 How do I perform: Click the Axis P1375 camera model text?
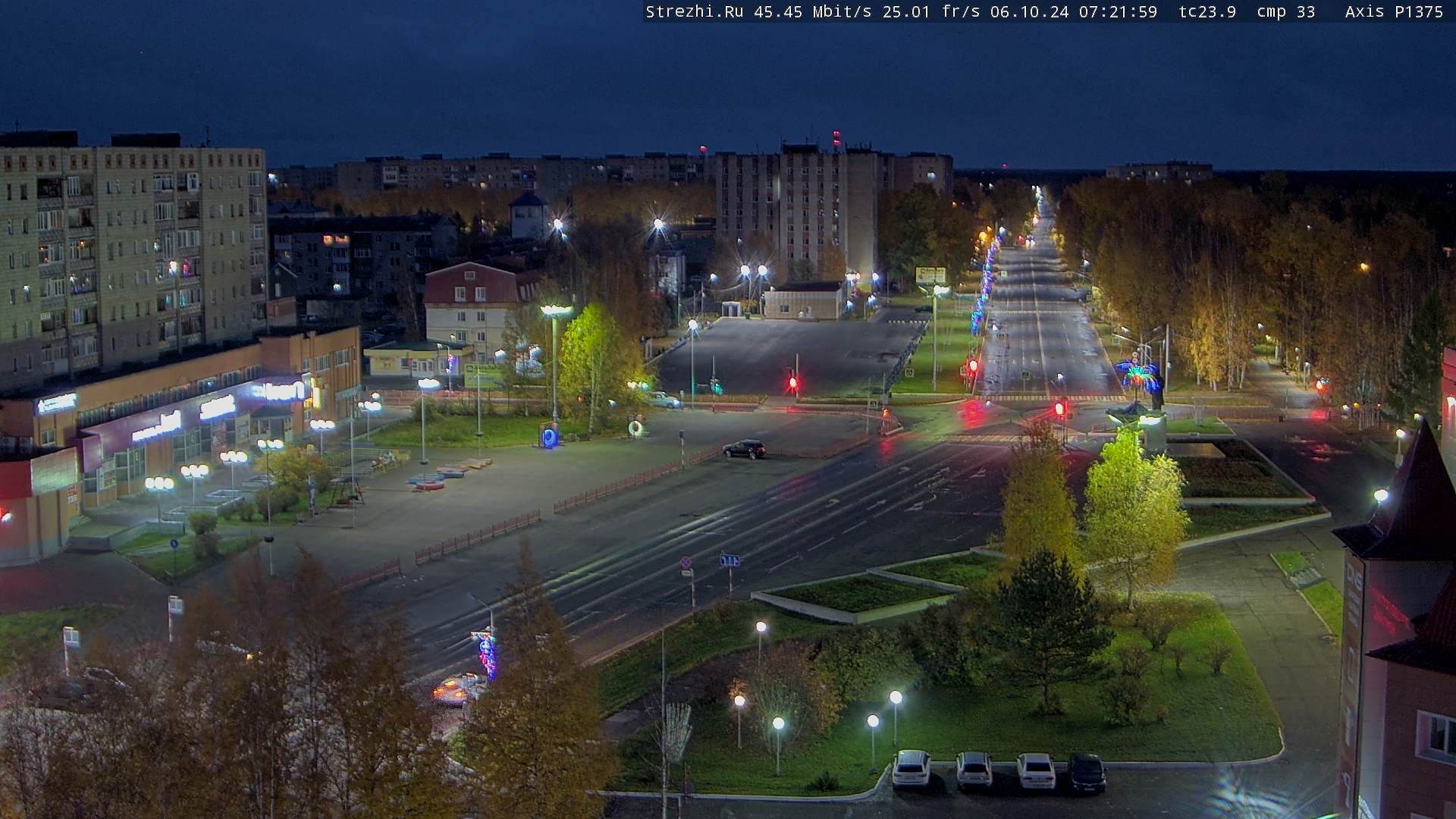pos(1394,11)
